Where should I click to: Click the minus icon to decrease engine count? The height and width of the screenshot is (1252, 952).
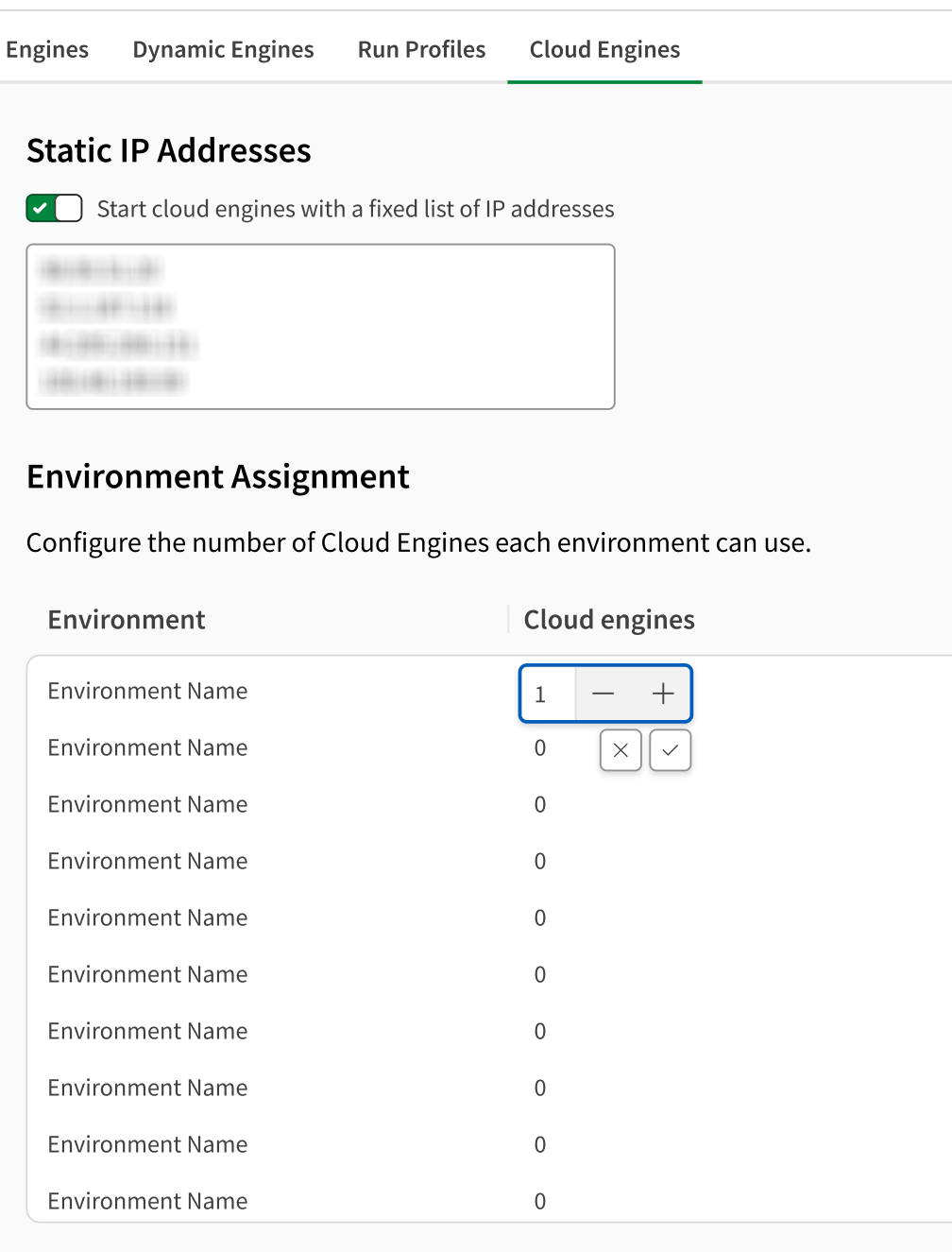click(x=603, y=693)
